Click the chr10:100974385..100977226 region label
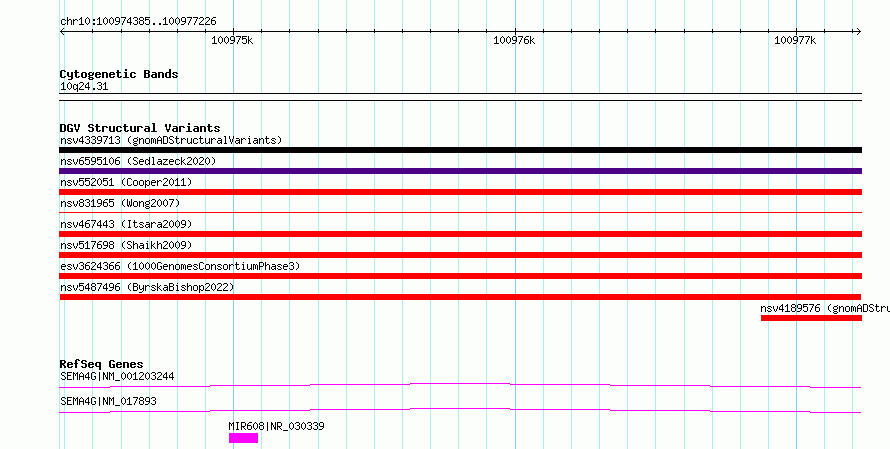The width and height of the screenshot is (890, 449). tap(138, 22)
